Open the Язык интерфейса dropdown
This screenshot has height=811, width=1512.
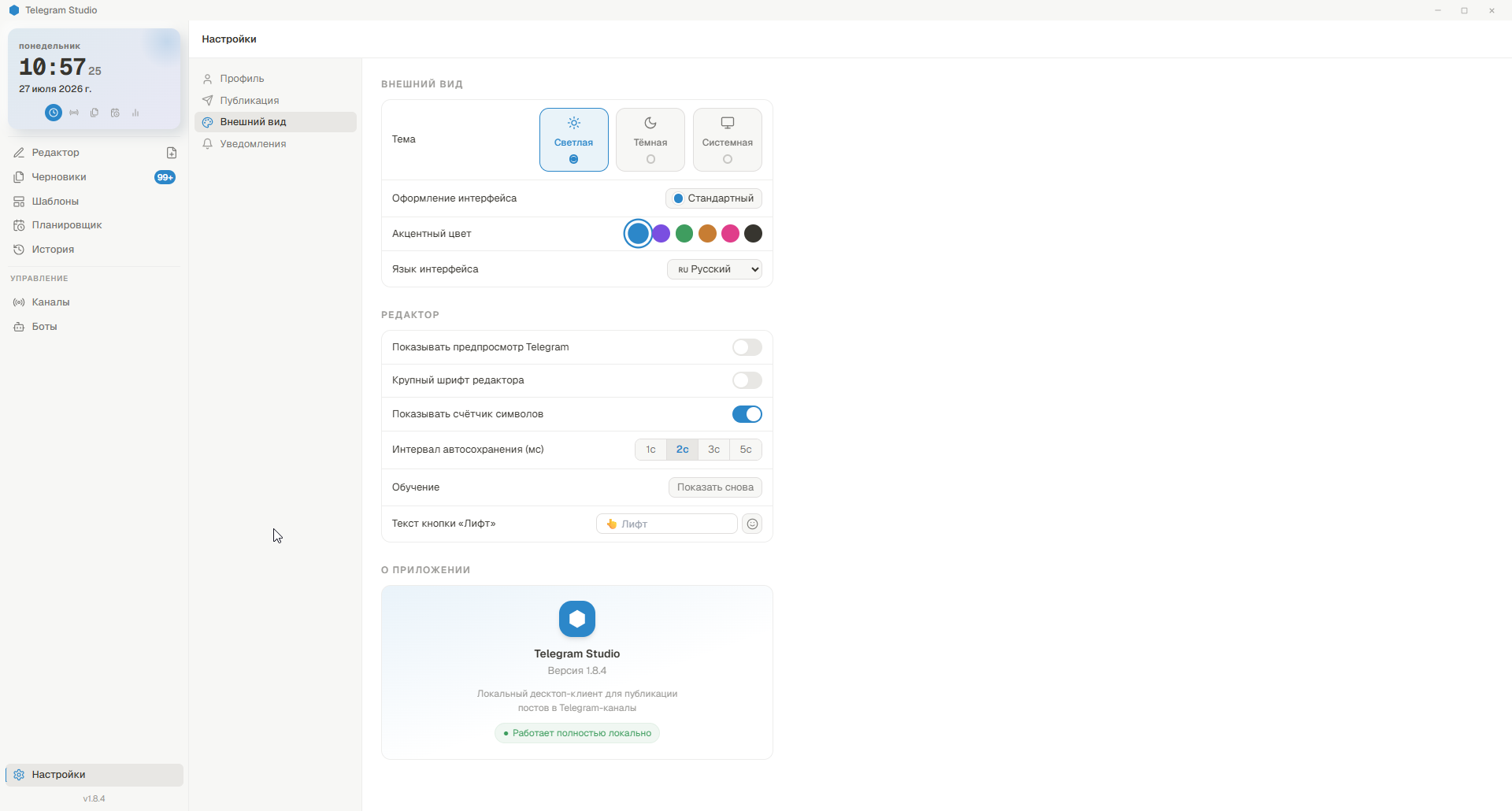tap(715, 269)
